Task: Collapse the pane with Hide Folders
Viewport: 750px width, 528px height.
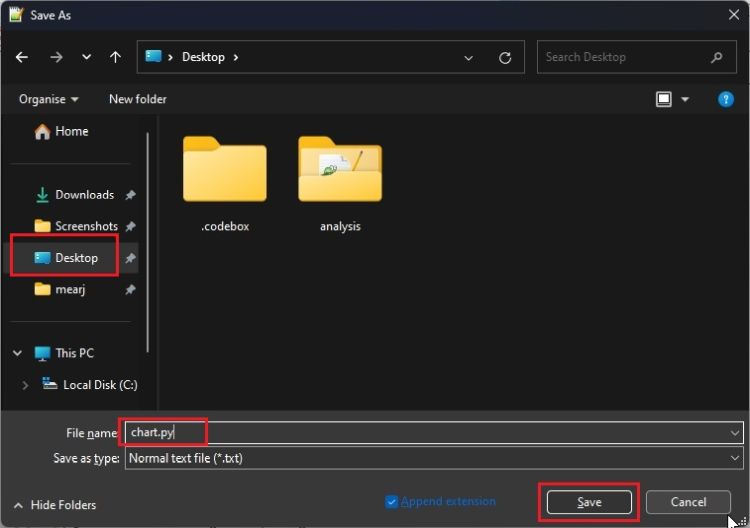Action: tap(55, 505)
